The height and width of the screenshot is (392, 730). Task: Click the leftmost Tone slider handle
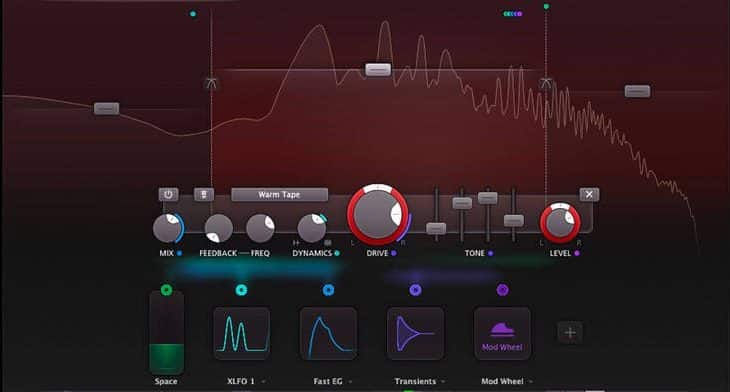pos(436,229)
